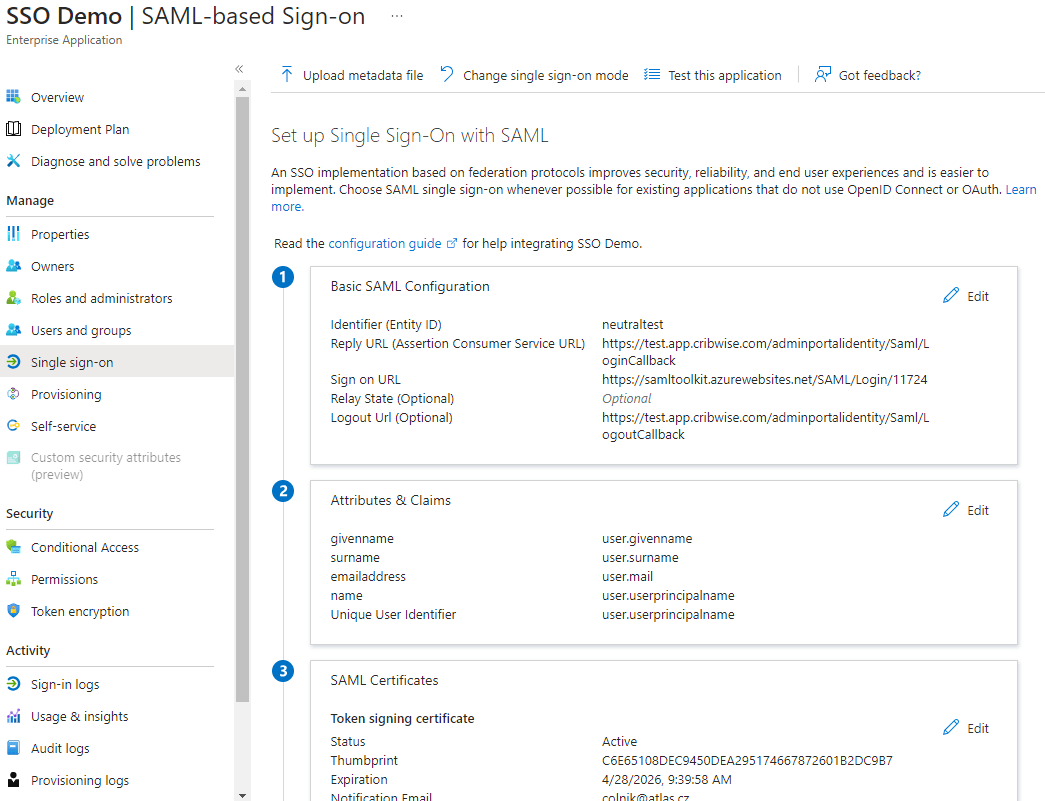Open the Audit logs page
Screen dimensions: 1045x801
pyautogui.click(x=60, y=748)
